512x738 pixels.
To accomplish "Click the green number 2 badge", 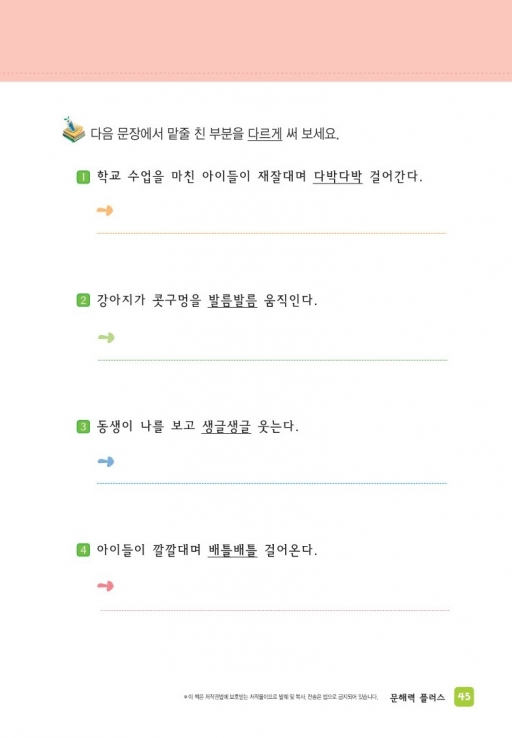I will 83,300.
